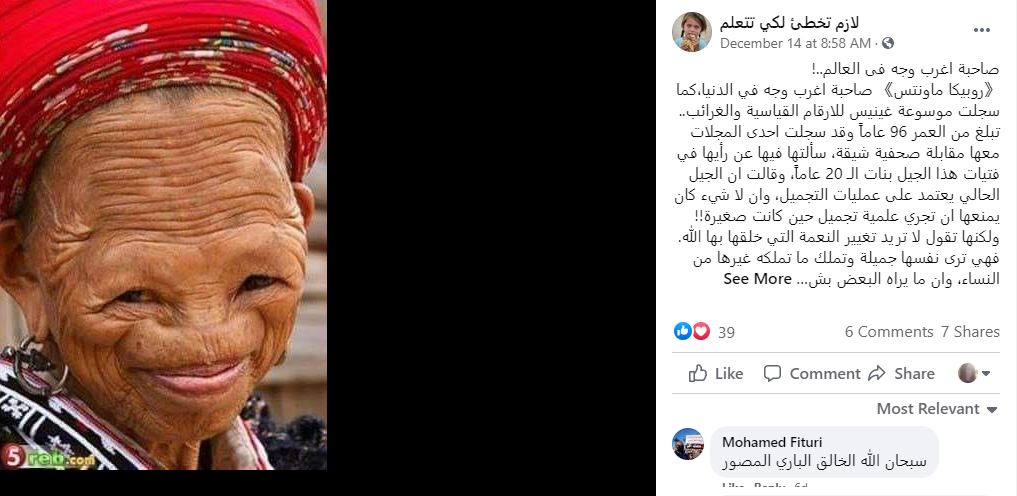
Task: Click the page profile picture avatar
Action: (691, 32)
